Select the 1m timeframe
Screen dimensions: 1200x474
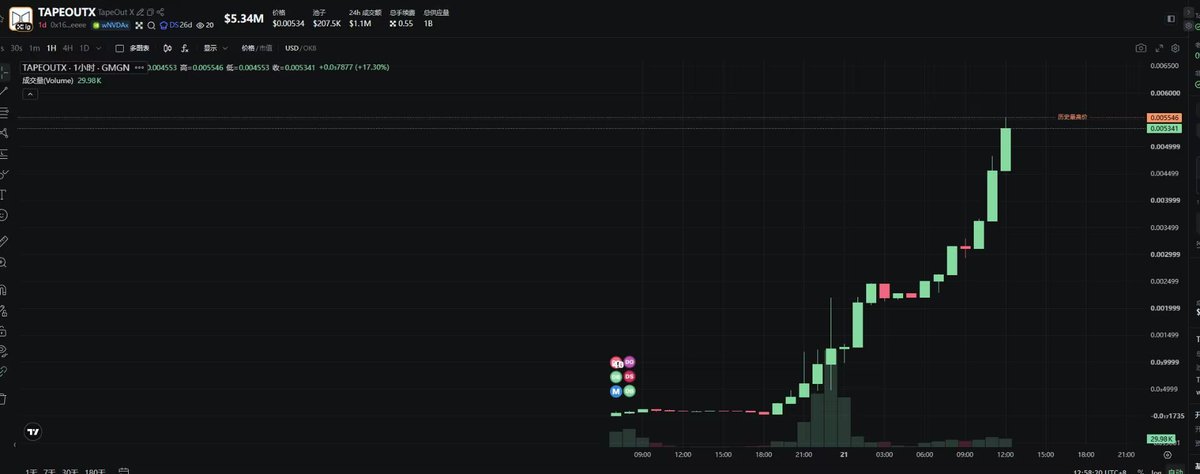click(35, 48)
